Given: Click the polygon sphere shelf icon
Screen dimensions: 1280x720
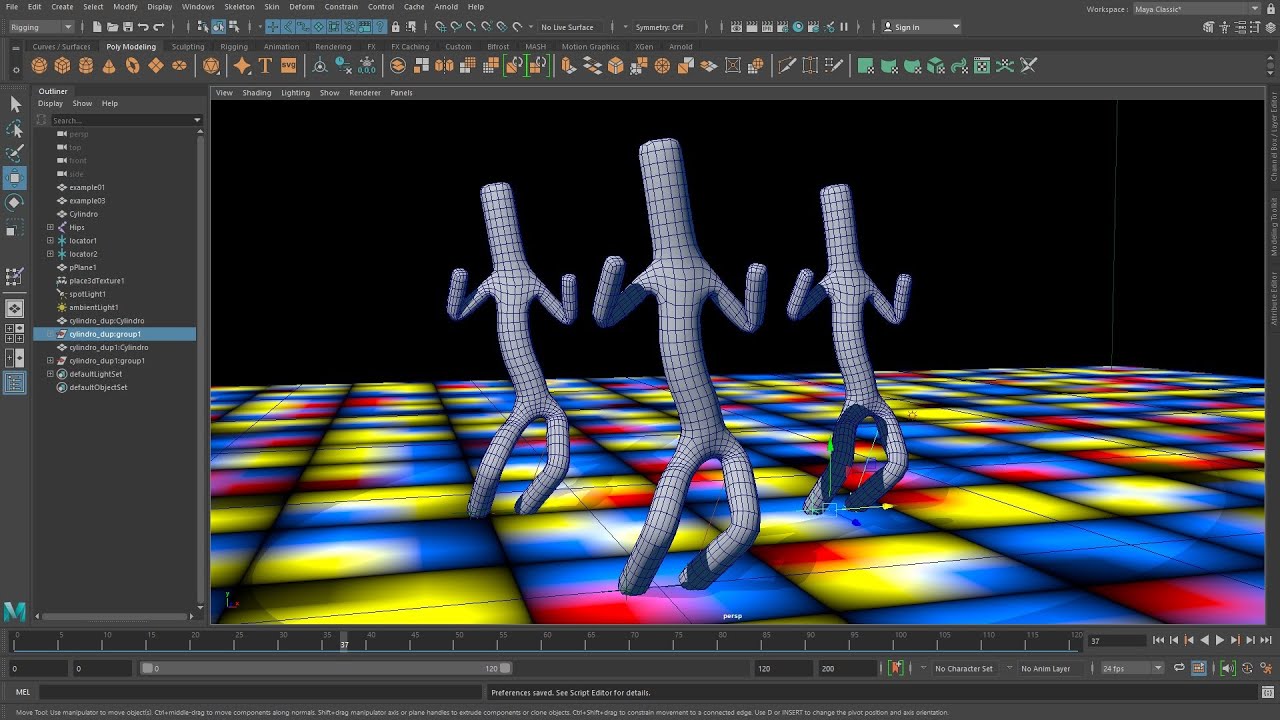Looking at the screenshot, I should click(39, 66).
